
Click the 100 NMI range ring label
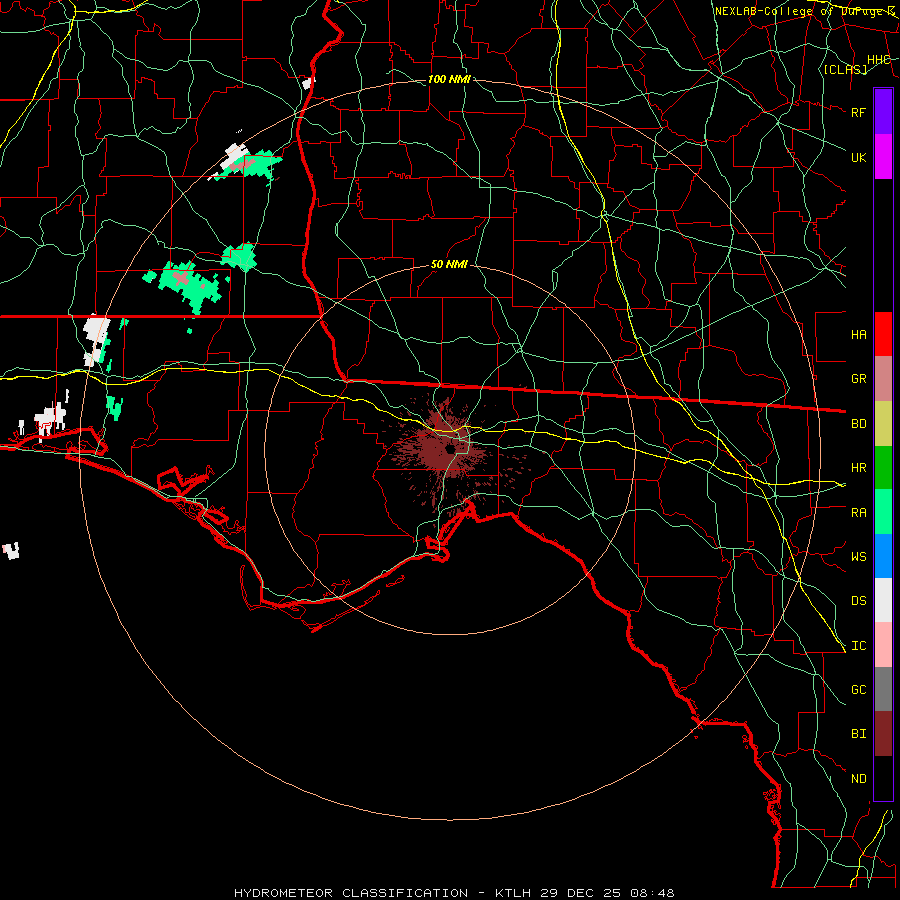(449, 79)
